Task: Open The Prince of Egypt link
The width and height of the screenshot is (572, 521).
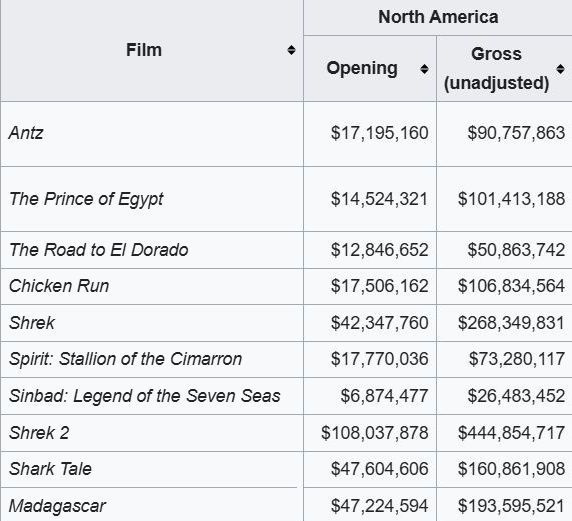Action: pos(86,199)
